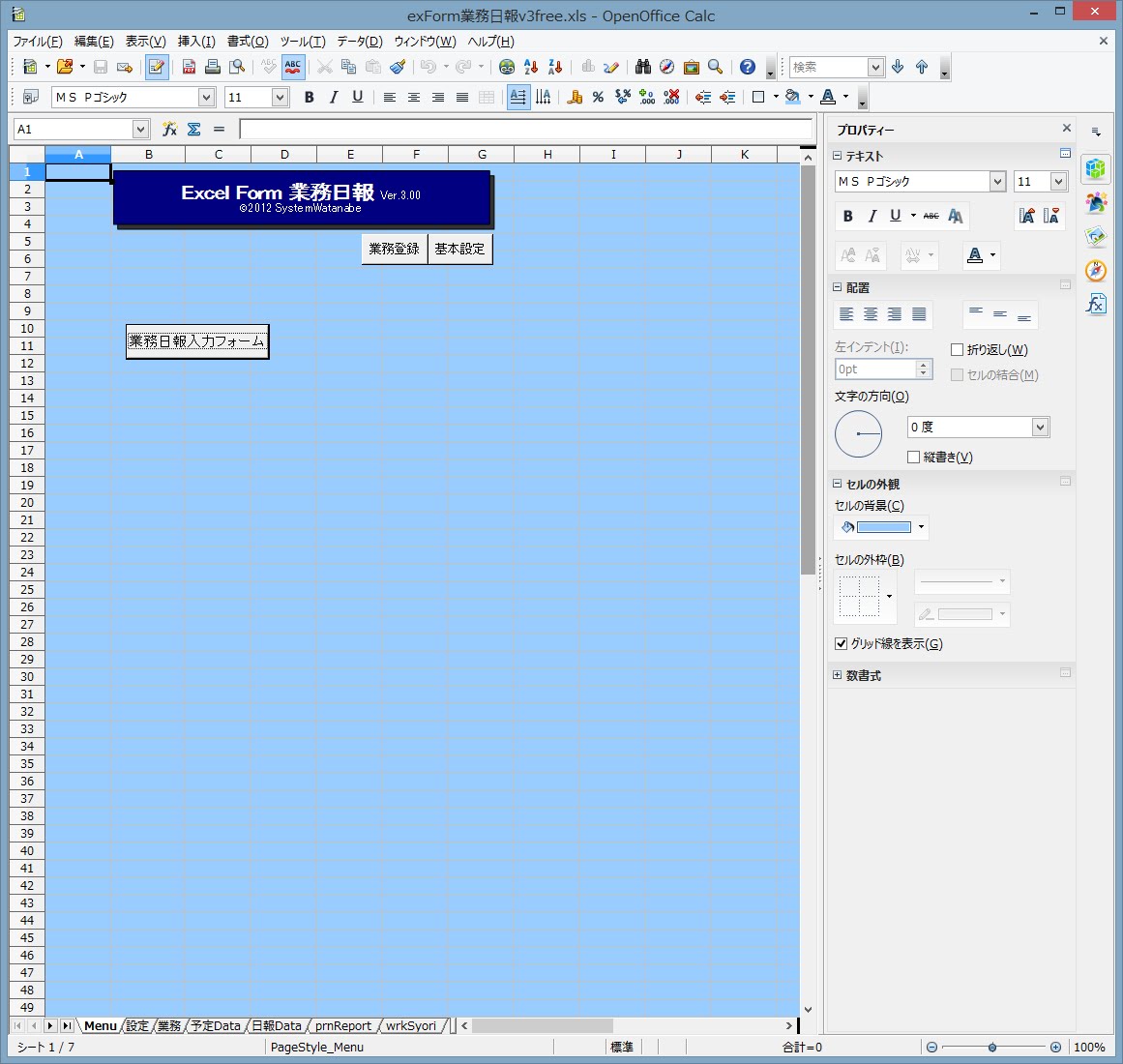The width and height of the screenshot is (1123, 1064).
Task: Open the sidebar Functions deck icon
Action: point(1096,305)
